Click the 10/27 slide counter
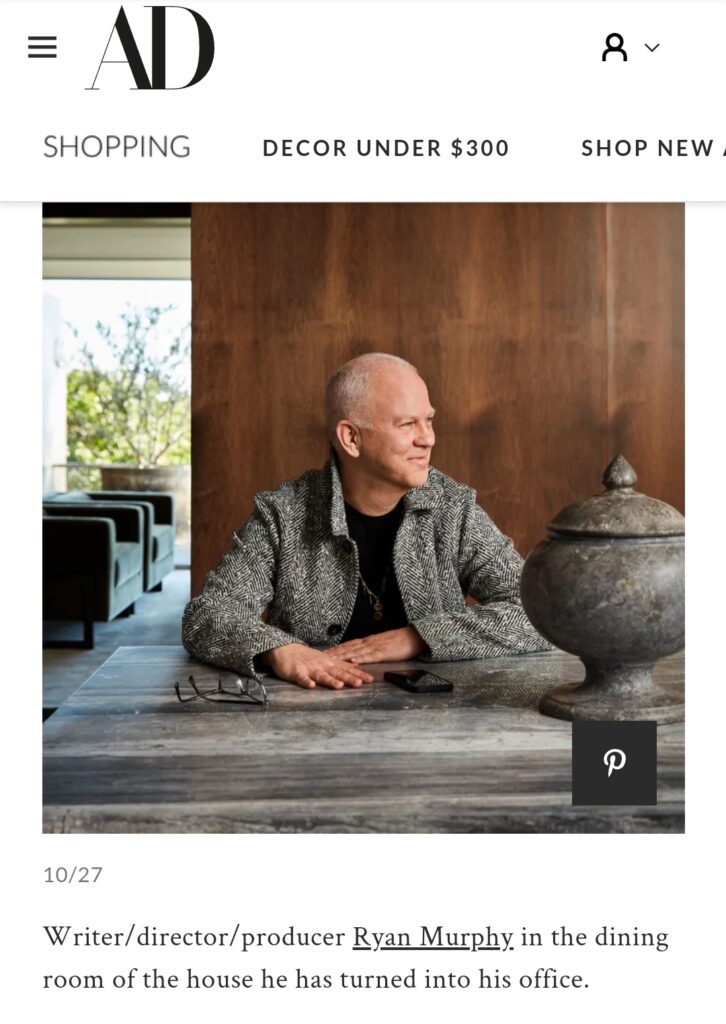Screen dimensions: 726x1024 click(x=73, y=875)
